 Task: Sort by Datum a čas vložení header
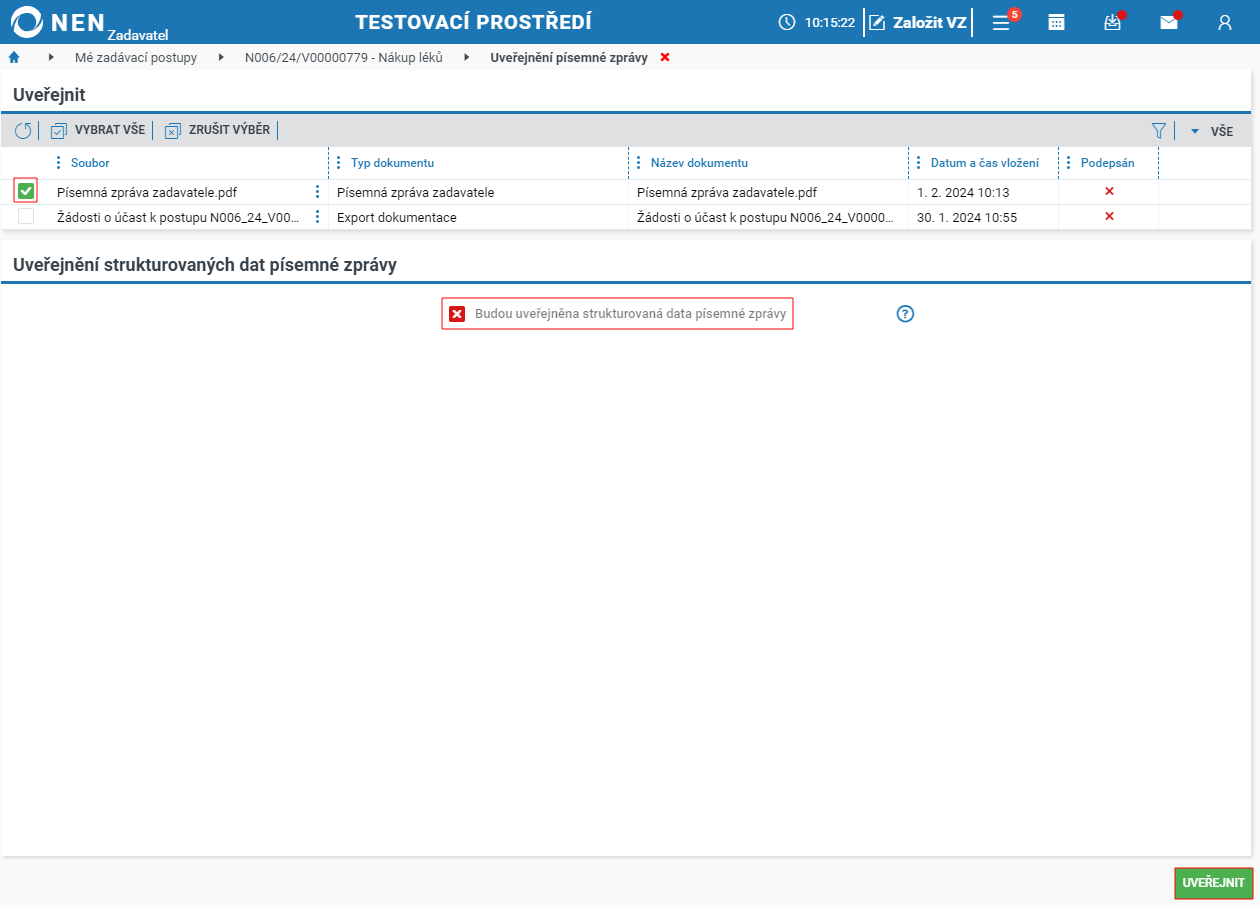click(x=985, y=163)
